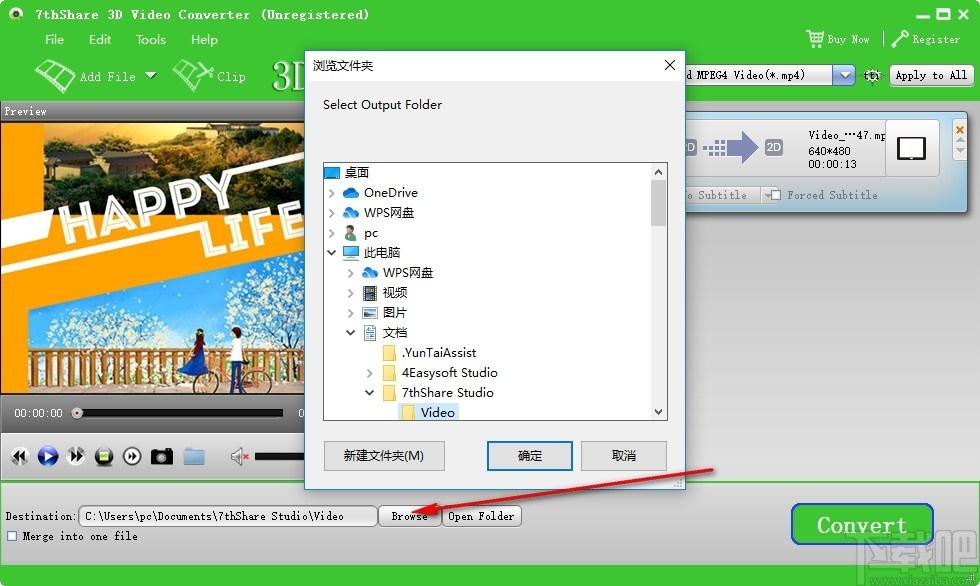
Task: Play the preview video
Action: pos(48,456)
